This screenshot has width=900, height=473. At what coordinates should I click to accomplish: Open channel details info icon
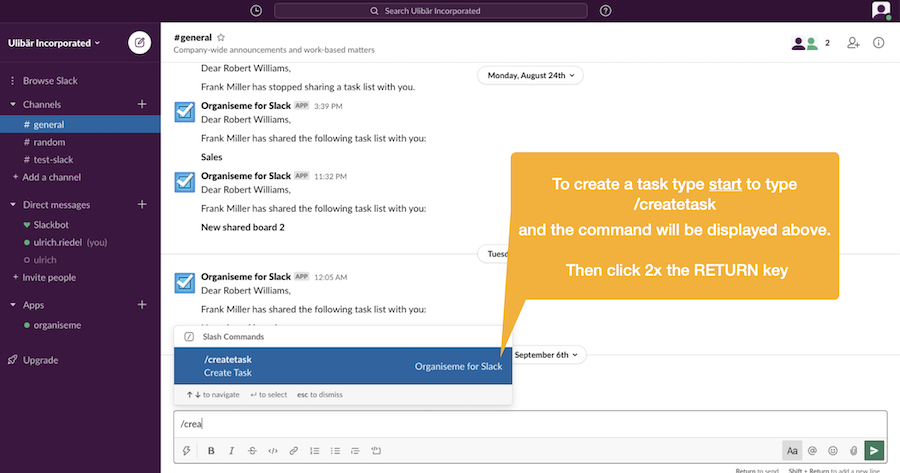click(x=879, y=42)
